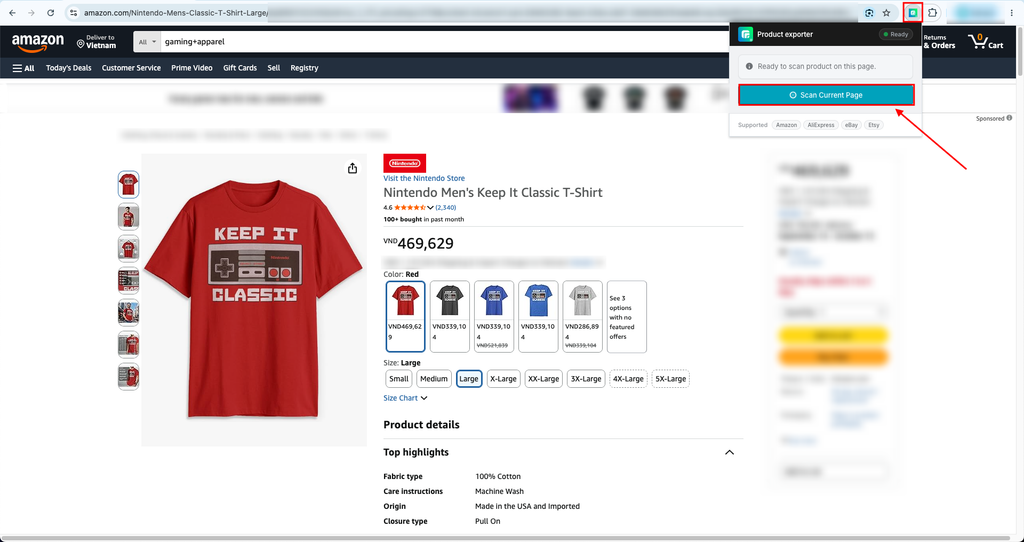Share the product with share icon
The height and width of the screenshot is (542, 1024).
tap(353, 168)
